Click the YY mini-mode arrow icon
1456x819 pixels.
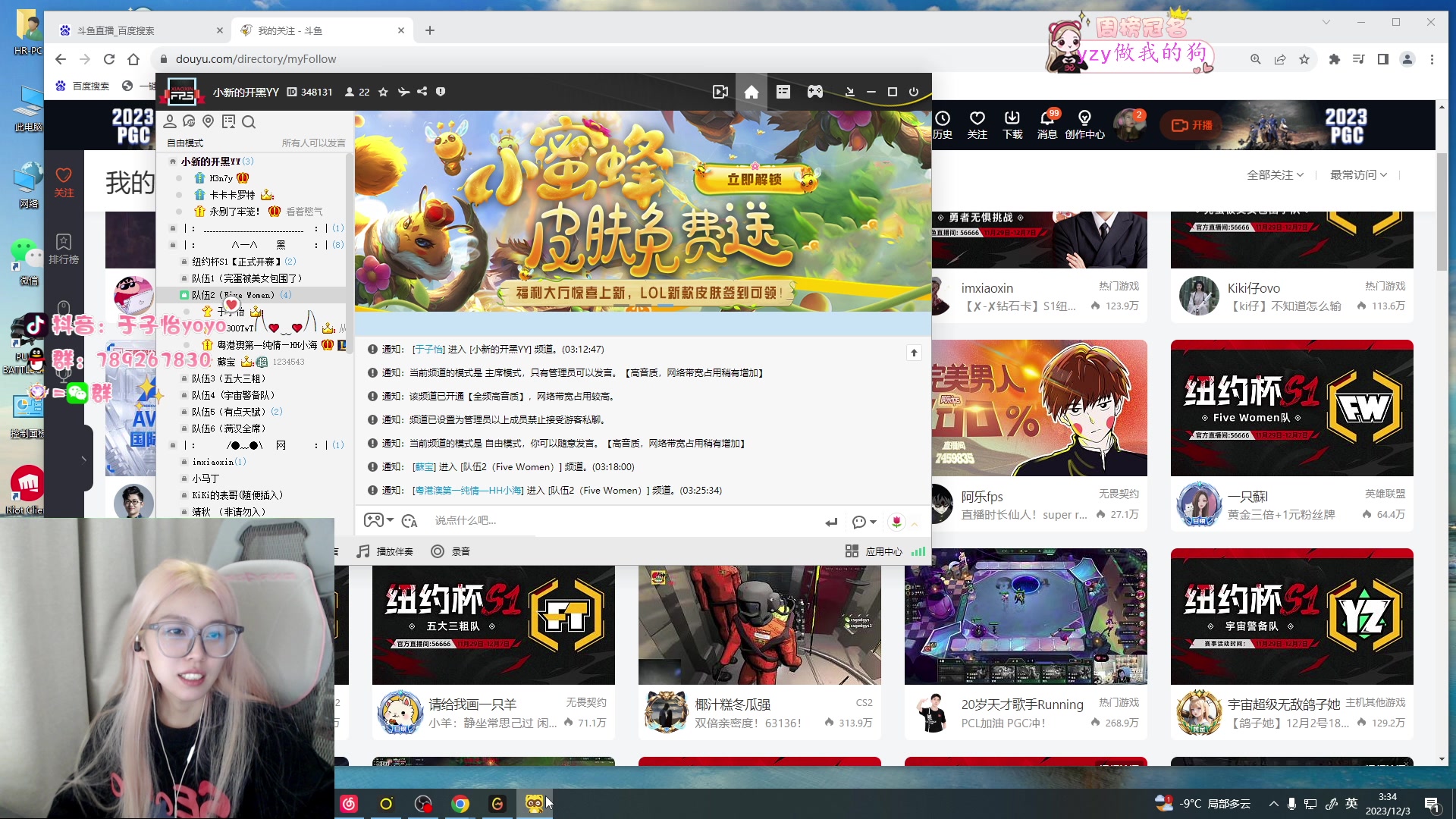point(850,92)
